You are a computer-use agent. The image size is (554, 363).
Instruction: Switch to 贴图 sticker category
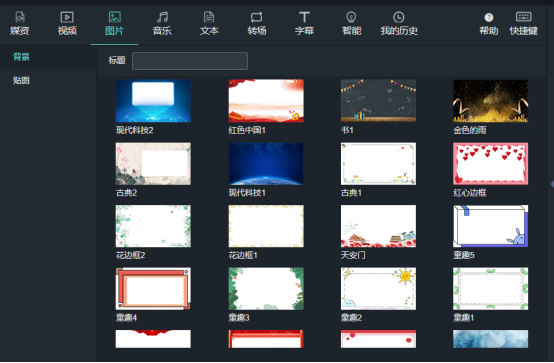21,80
